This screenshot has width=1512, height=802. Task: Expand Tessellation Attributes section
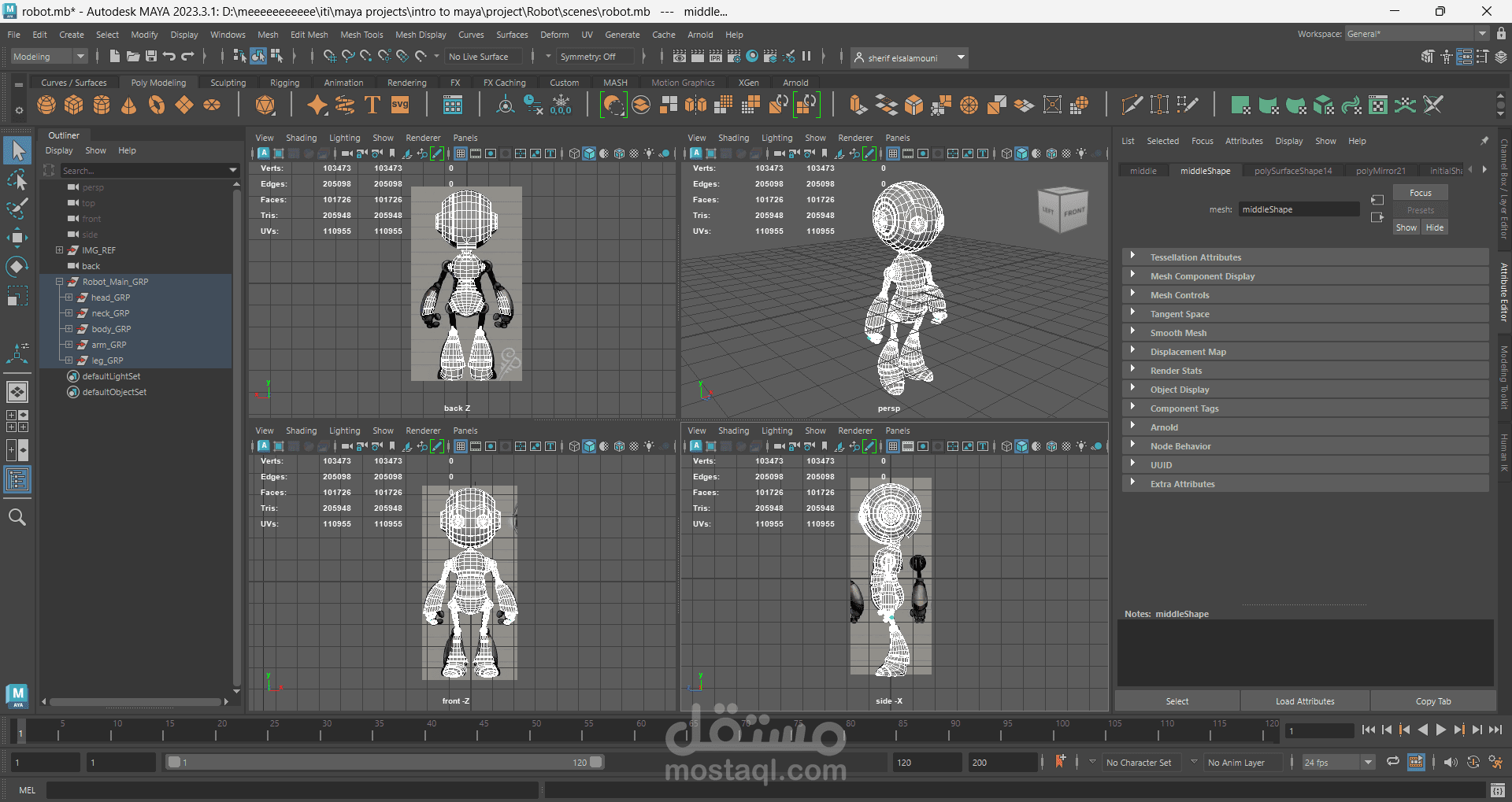(x=1305, y=257)
